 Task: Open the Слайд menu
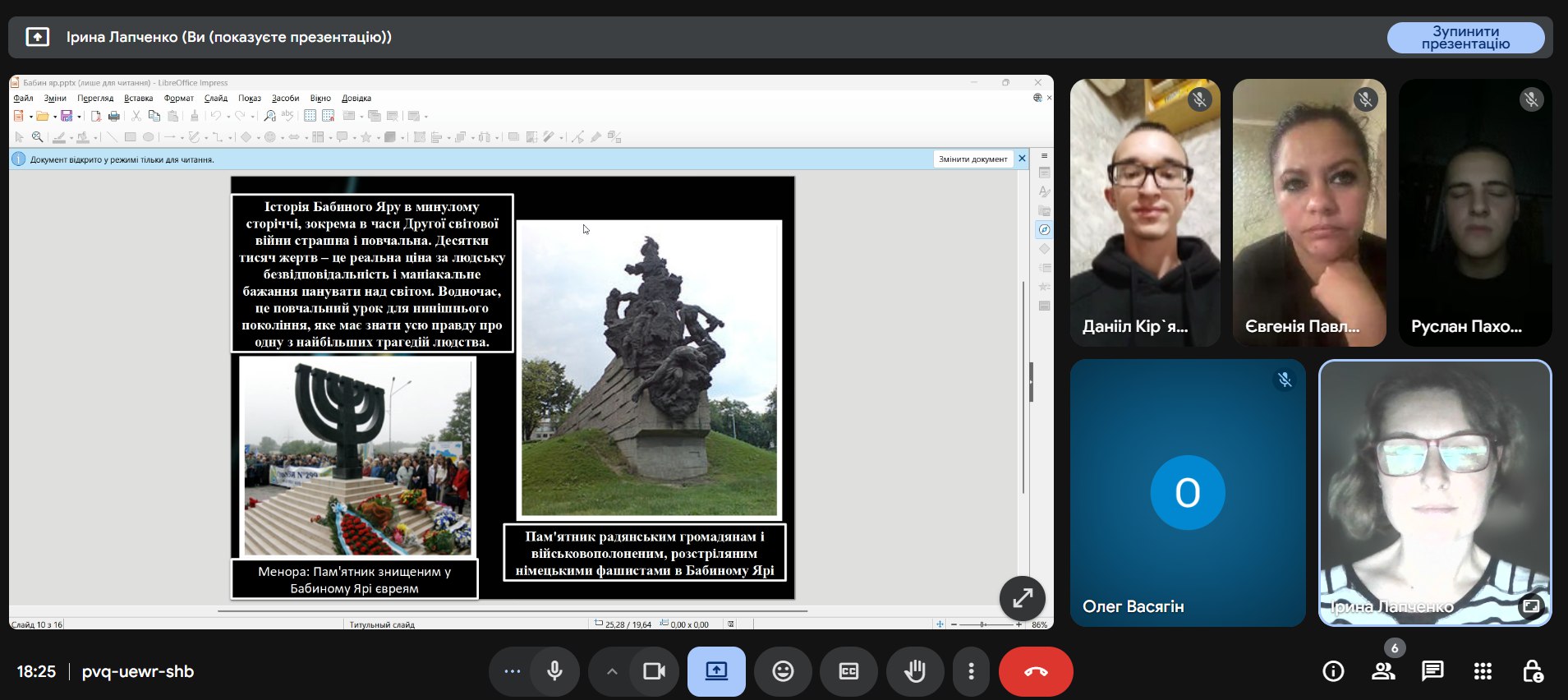[216, 98]
